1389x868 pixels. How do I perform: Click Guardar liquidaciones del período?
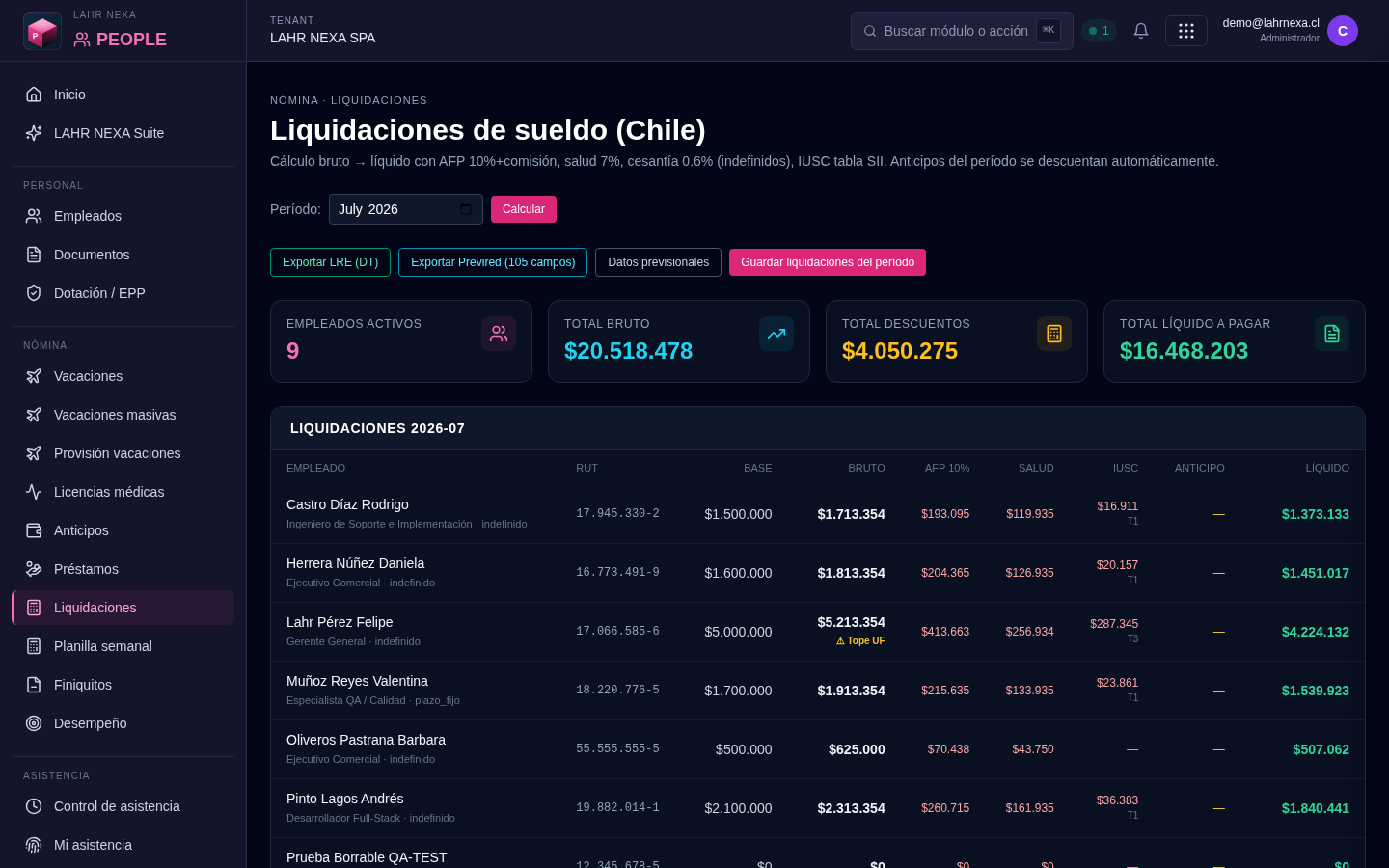(828, 262)
